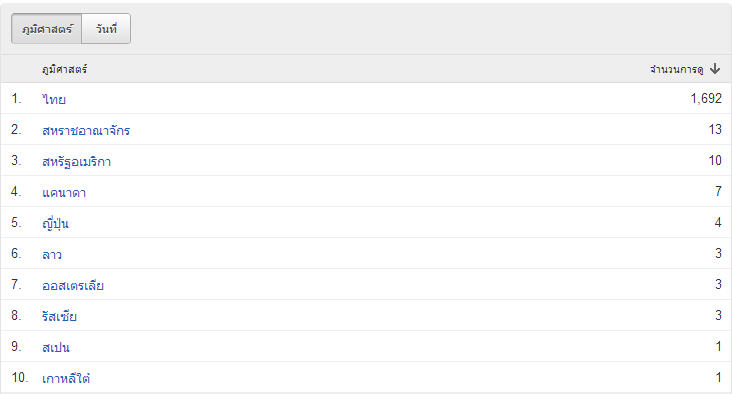Select the view count 13 for สหราชอาณาจักร
The height and width of the screenshot is (394, 732).
(715, 129)
